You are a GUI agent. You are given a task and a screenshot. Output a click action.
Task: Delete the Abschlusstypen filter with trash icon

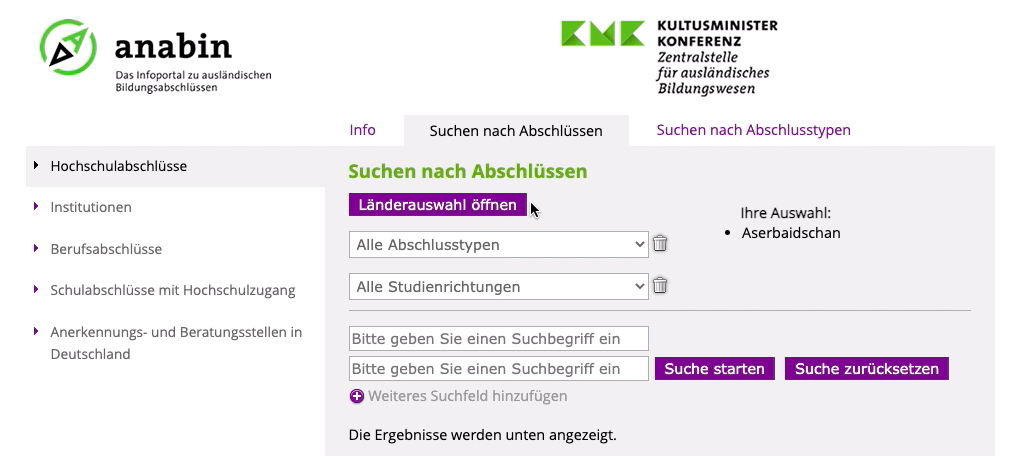[660, 243]
